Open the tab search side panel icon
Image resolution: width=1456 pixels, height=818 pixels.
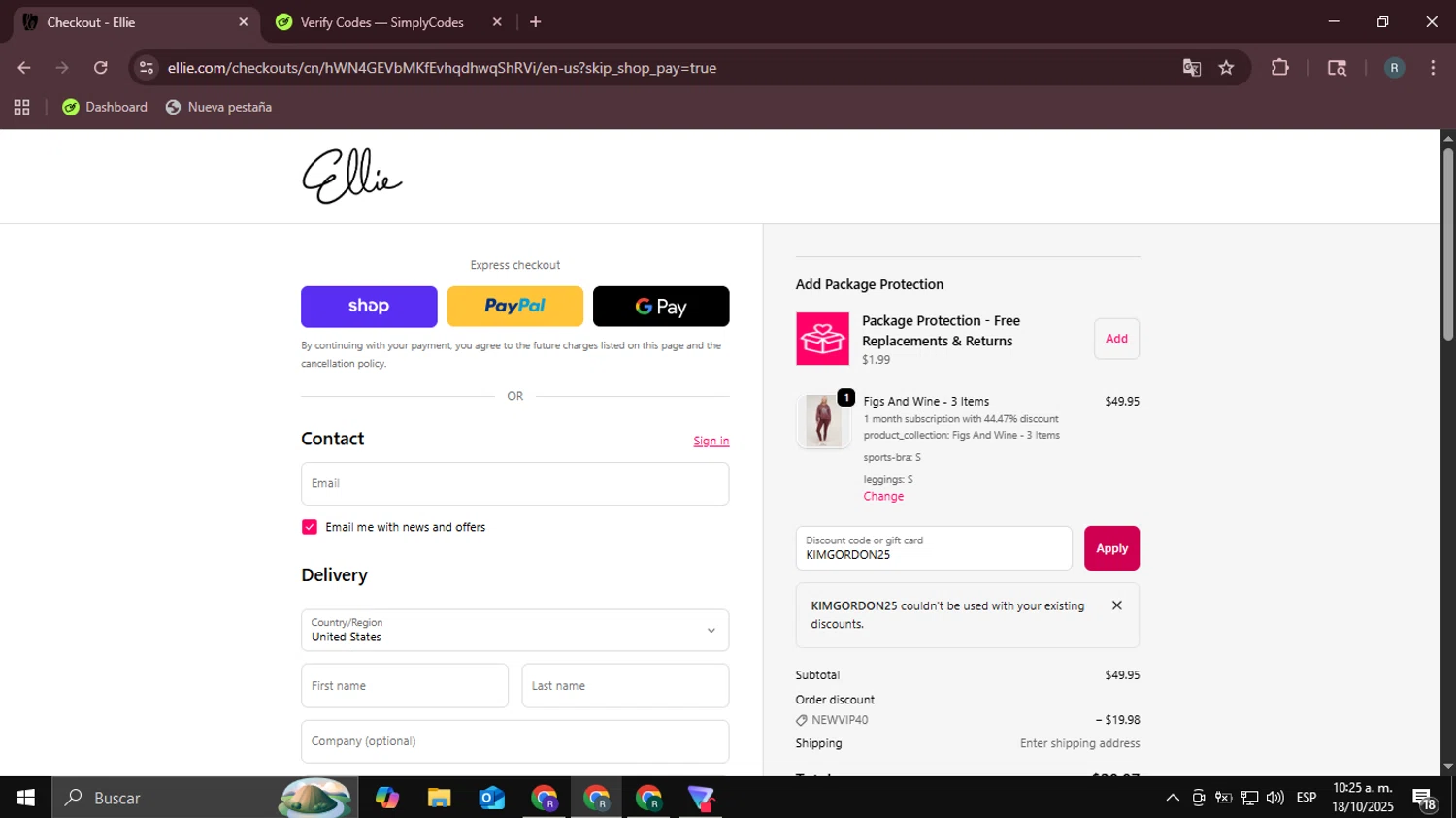(1337, 68)
